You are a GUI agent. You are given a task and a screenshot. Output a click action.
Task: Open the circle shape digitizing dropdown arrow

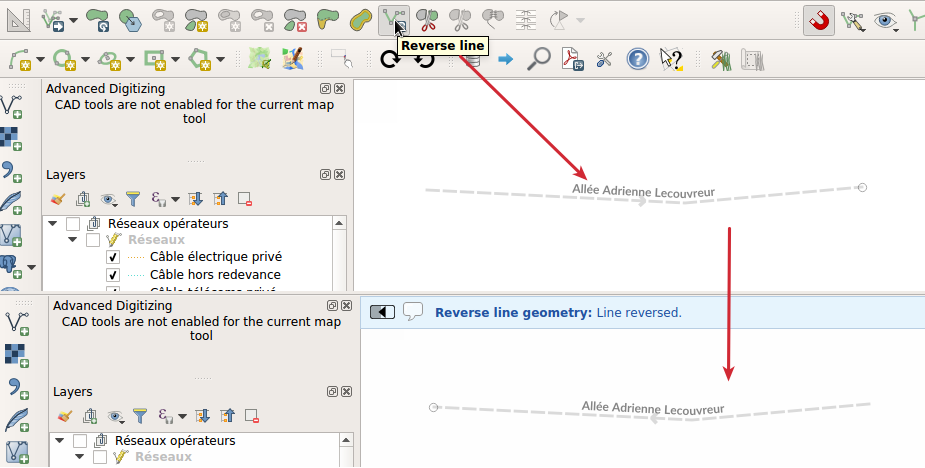86,60
